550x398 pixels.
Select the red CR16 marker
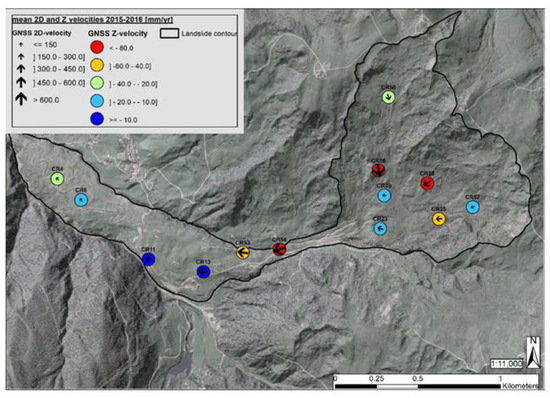pyautogui.click(x=378, y=170)
